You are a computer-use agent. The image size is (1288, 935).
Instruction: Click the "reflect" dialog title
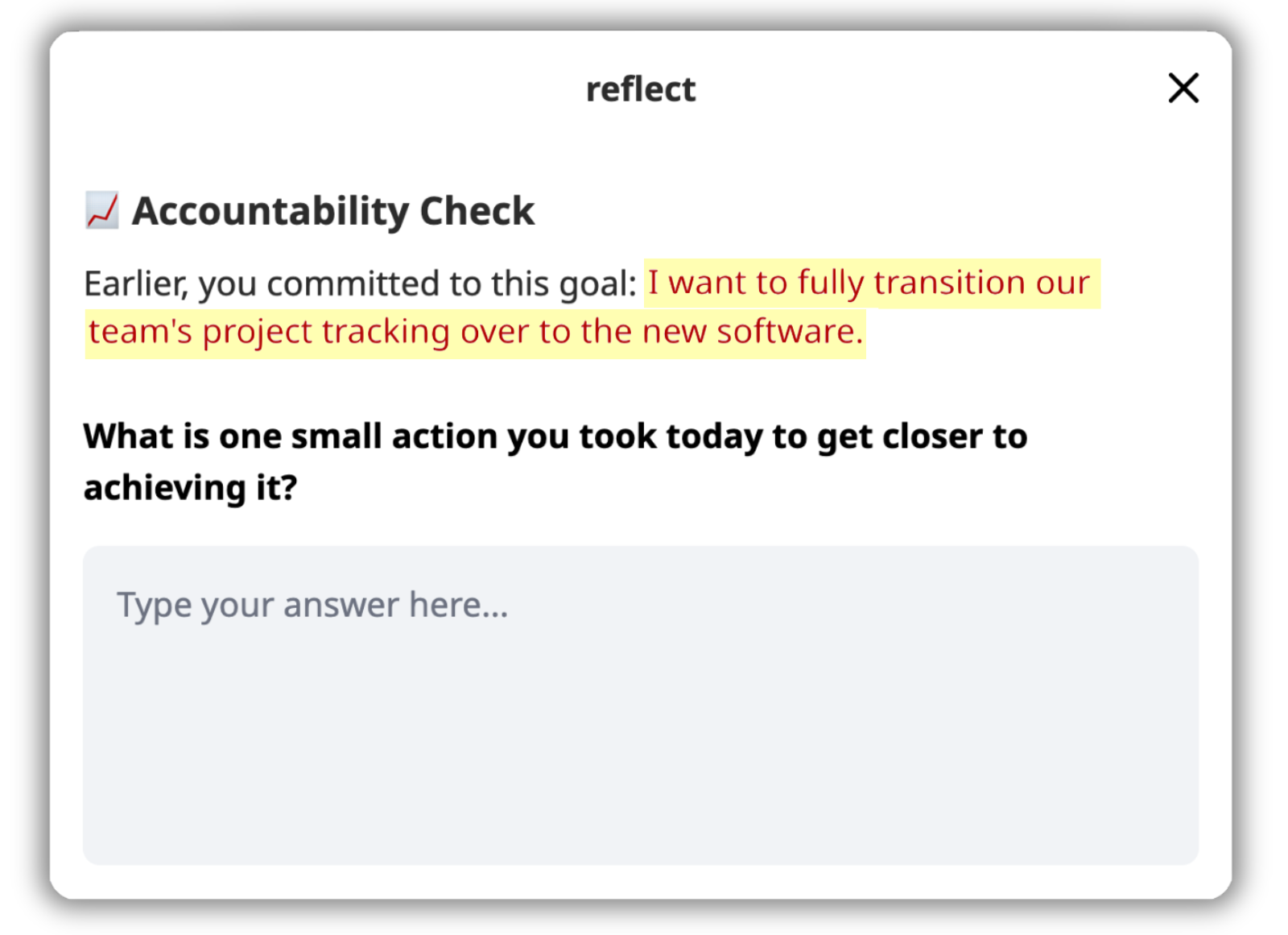641,89
